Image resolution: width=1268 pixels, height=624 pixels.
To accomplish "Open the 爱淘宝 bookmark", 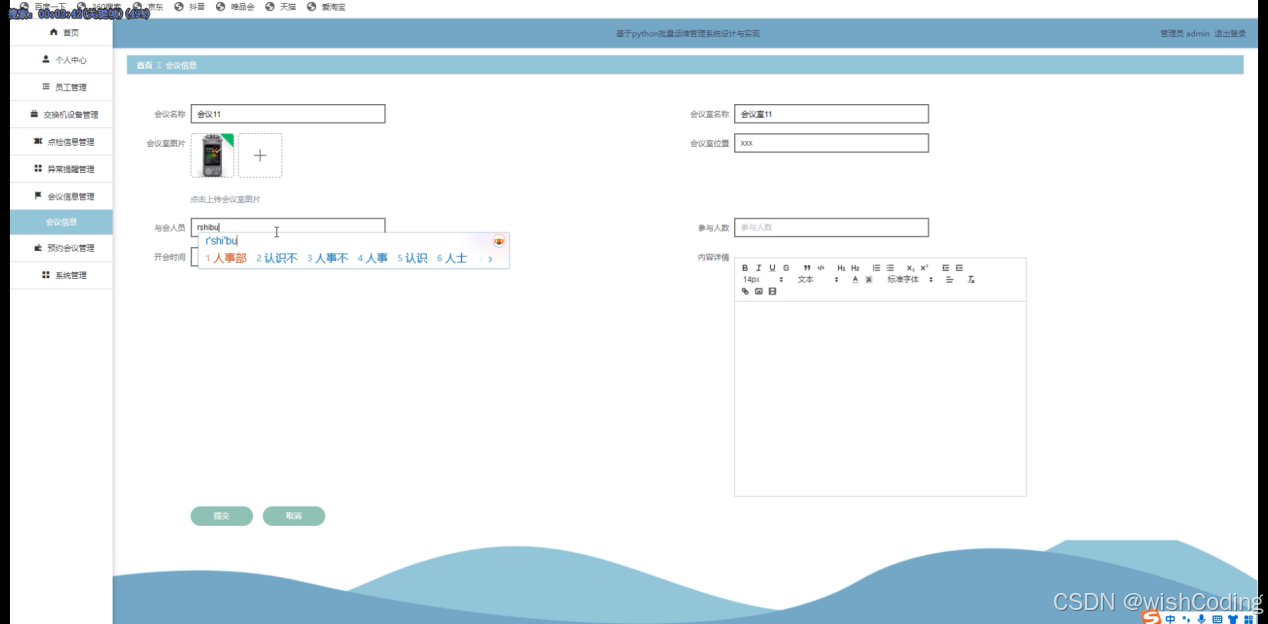I will pos(327,6).
